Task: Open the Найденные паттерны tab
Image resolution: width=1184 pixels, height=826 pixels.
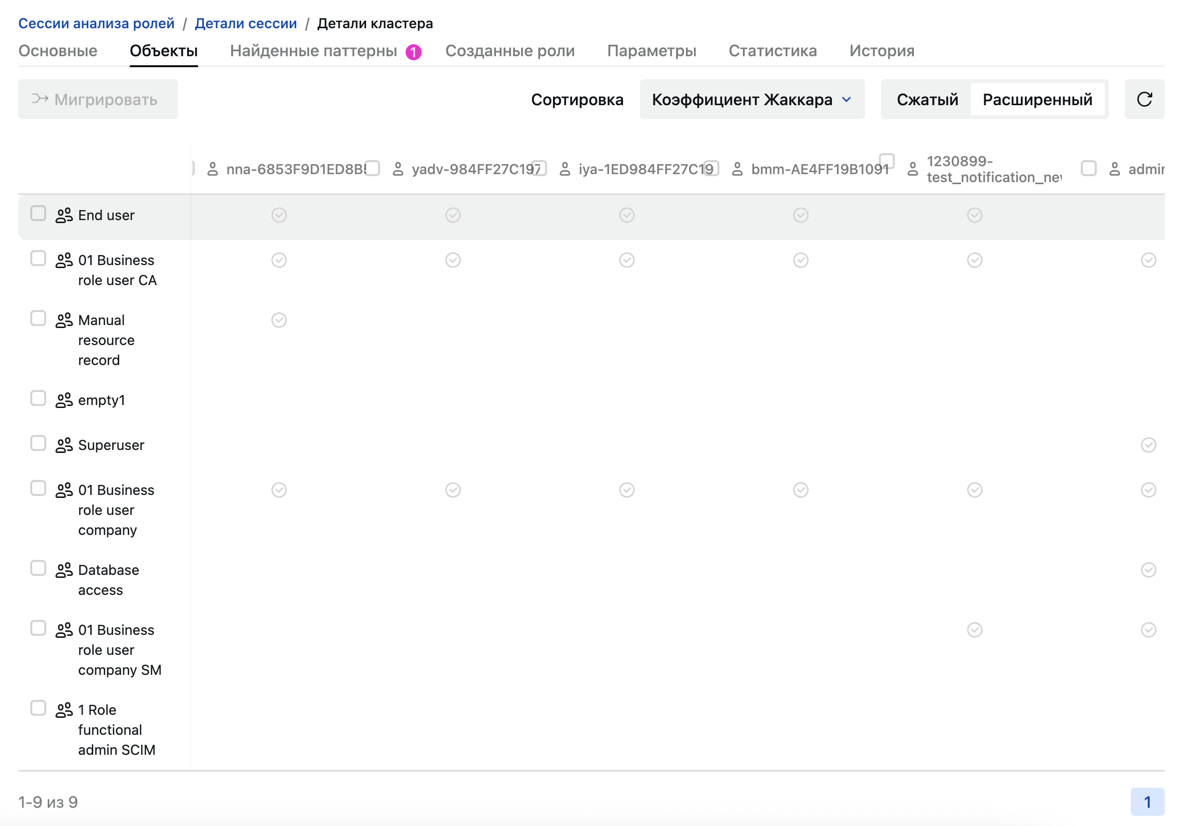Action: tap(325, 51)
